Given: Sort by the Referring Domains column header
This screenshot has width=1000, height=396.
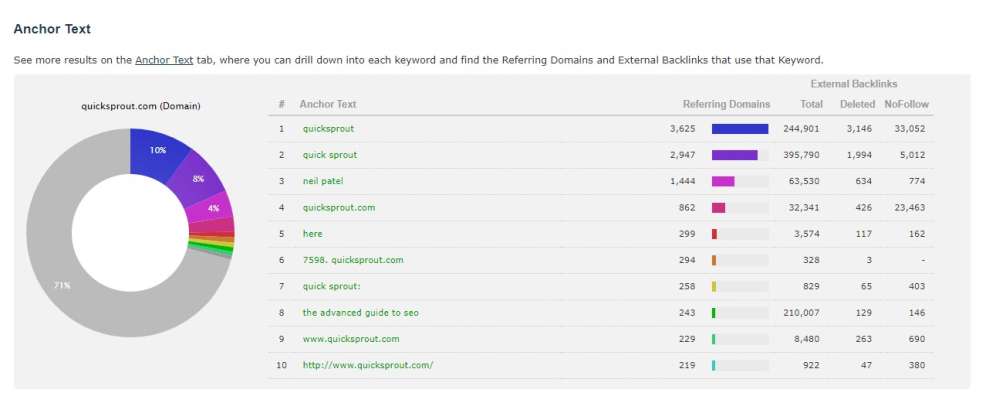Looking at the screenshot, I should (726, 104).
